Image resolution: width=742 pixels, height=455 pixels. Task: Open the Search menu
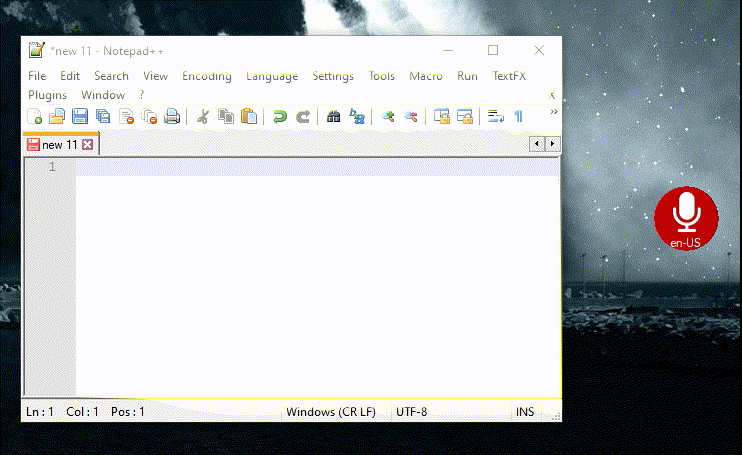click(x=111, y=76)
